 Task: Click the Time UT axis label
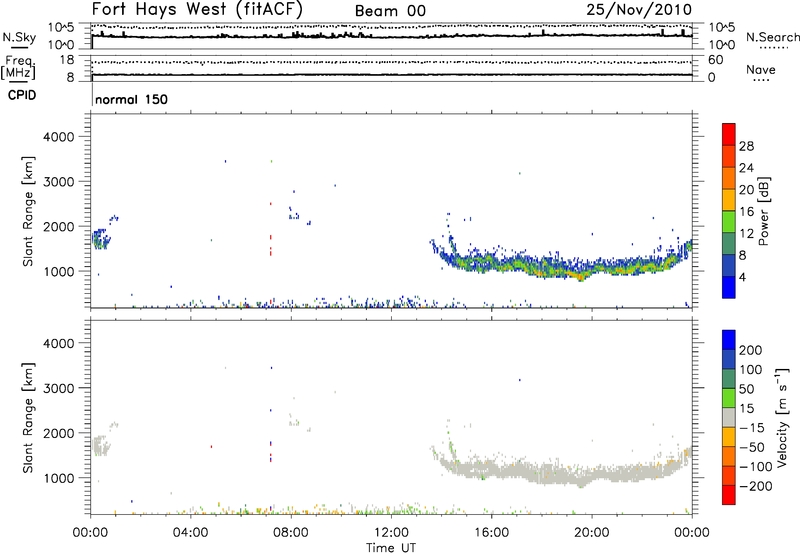tap(391, 548)
